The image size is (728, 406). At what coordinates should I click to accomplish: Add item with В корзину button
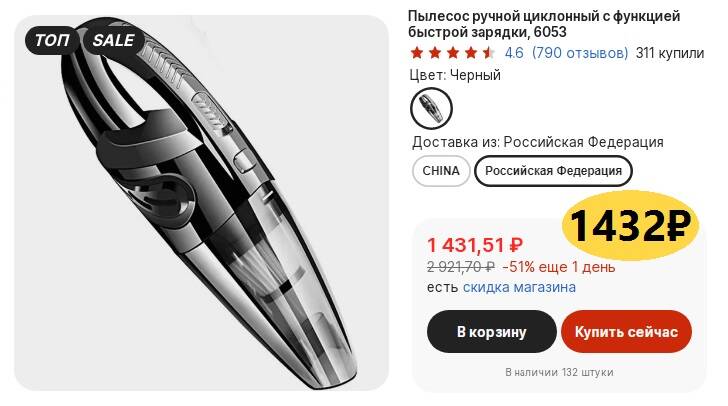[x=492, y=332]
